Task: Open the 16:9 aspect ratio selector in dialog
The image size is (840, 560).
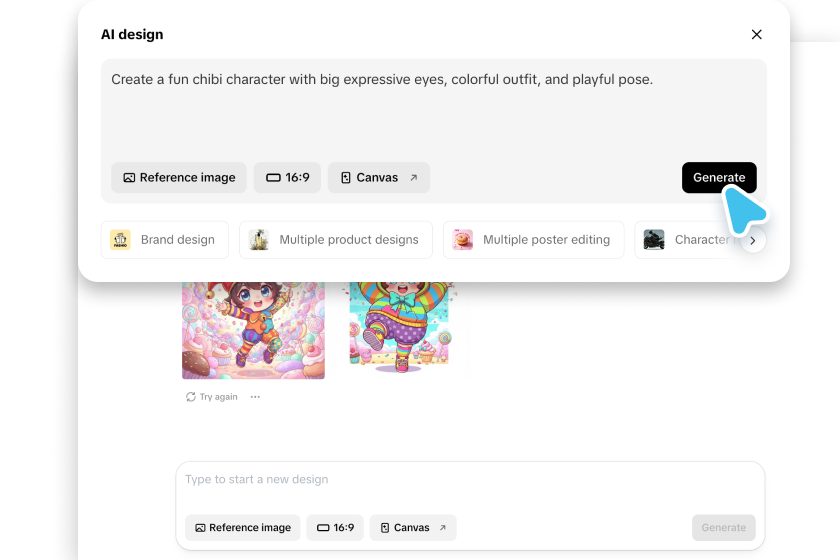Action: (287, 178)
